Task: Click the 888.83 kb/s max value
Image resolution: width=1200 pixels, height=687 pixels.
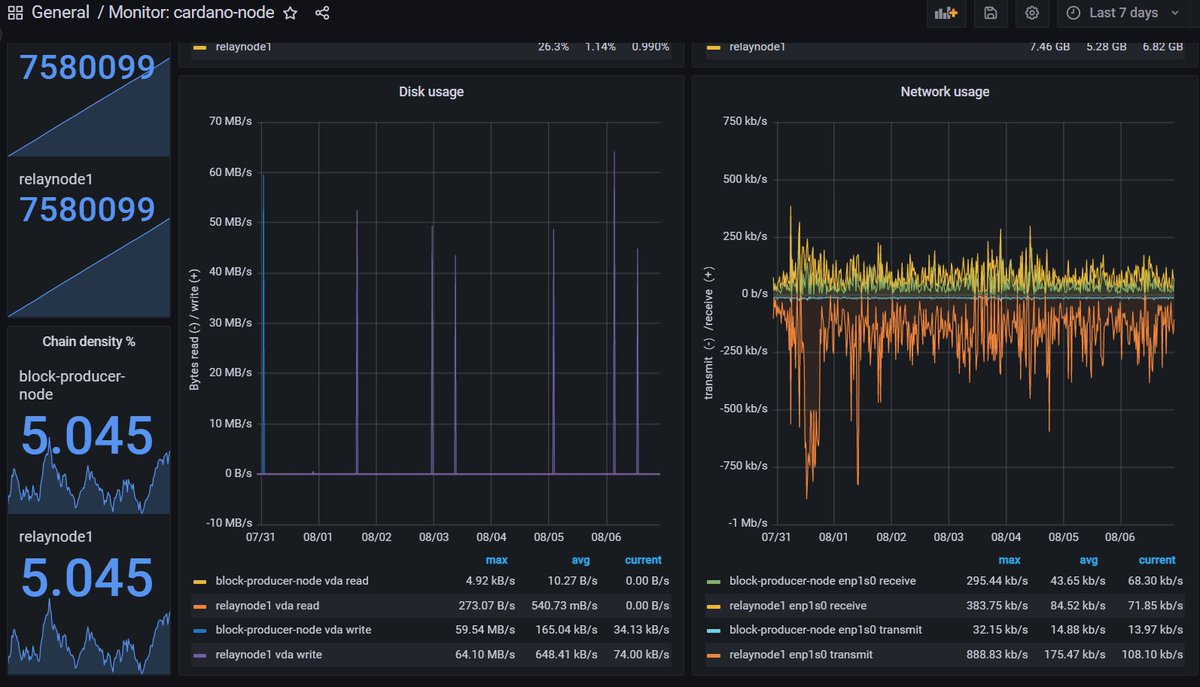Action: [994, 654]
